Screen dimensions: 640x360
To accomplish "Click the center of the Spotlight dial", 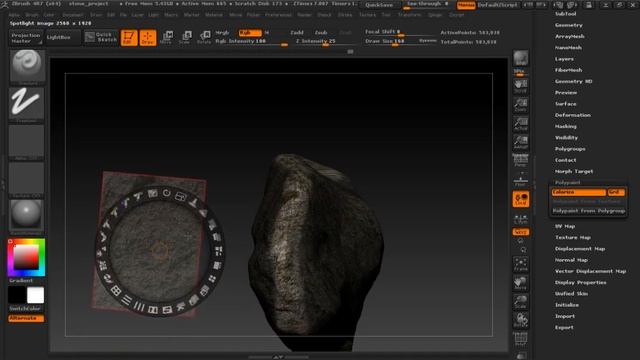I will (159, 250).
